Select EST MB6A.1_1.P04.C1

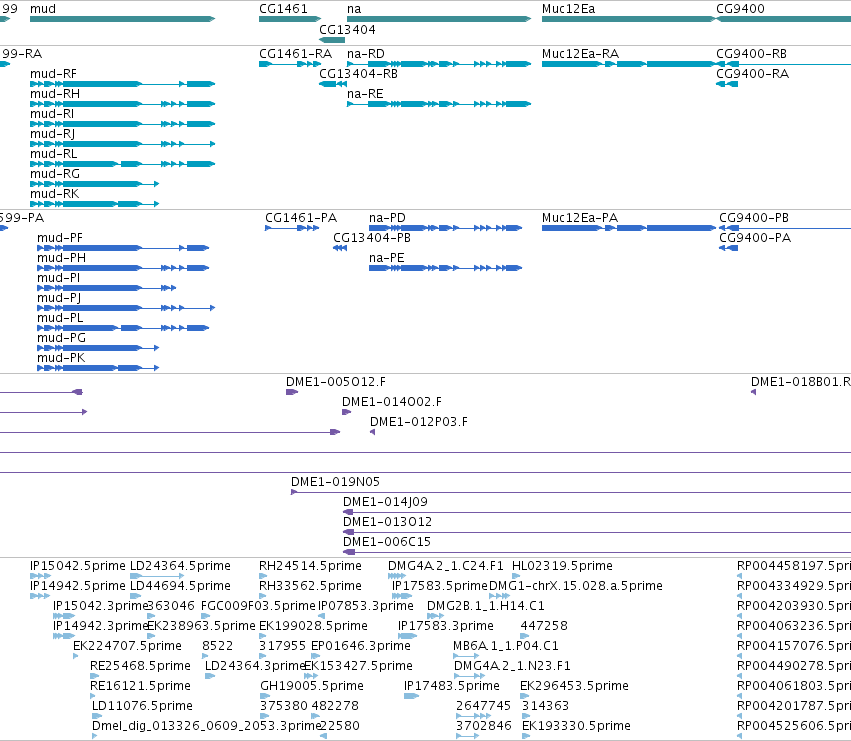point(466,656)
